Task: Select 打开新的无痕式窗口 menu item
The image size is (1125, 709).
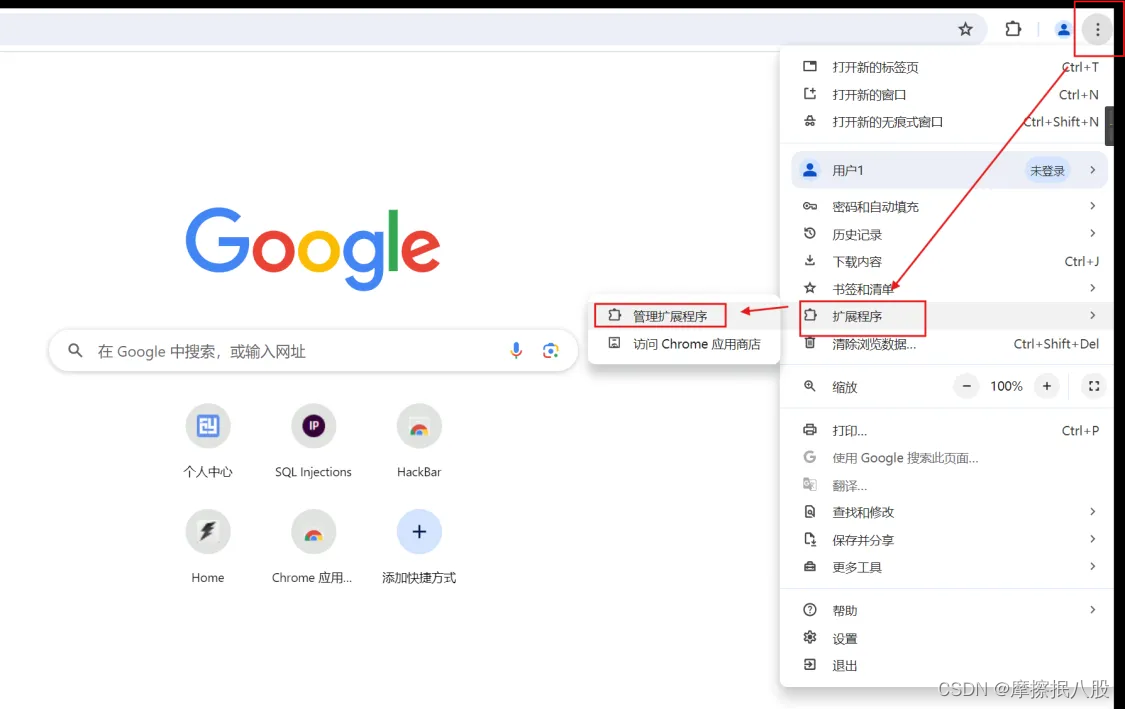Action: [x=949, y=121]
